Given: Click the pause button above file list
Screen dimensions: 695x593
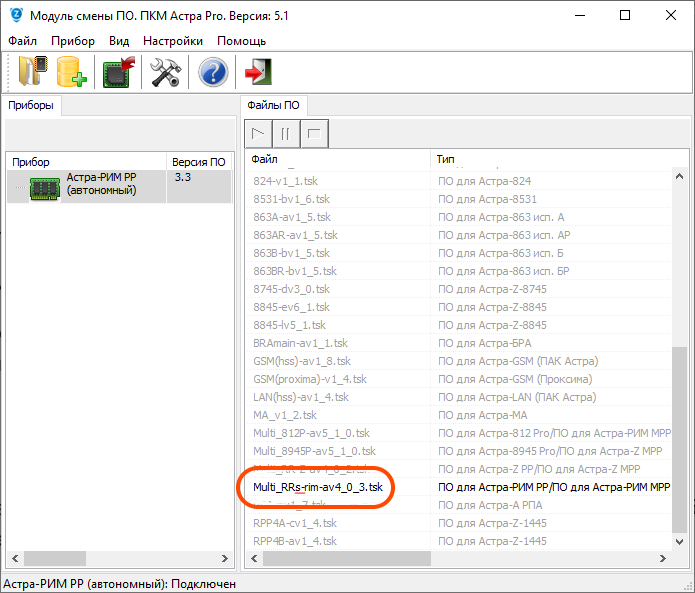Looking at the screenshot, I should click(286, 133).
